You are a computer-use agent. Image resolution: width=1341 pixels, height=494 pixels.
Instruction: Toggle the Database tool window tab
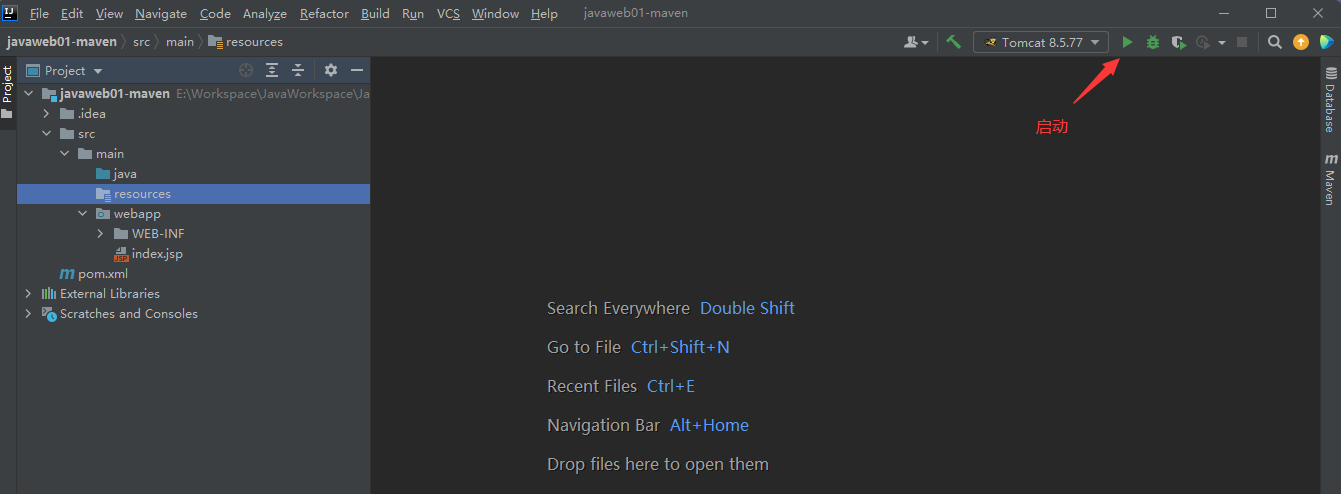click(x=1330, y=101)
